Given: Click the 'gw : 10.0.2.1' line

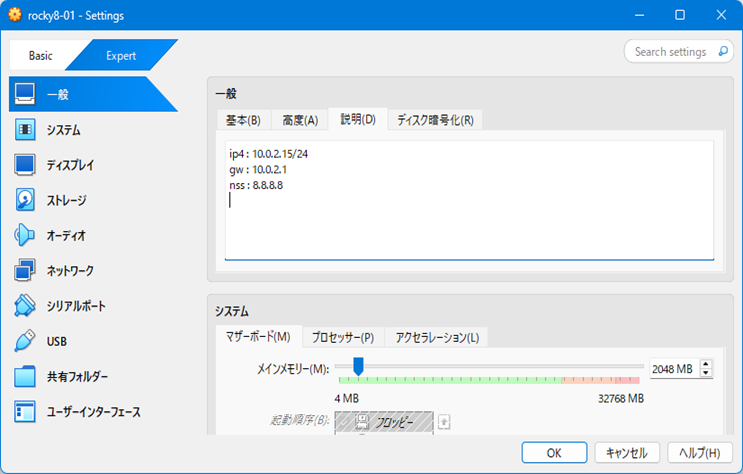Looking at the screenshot, I should coord(258,170).
